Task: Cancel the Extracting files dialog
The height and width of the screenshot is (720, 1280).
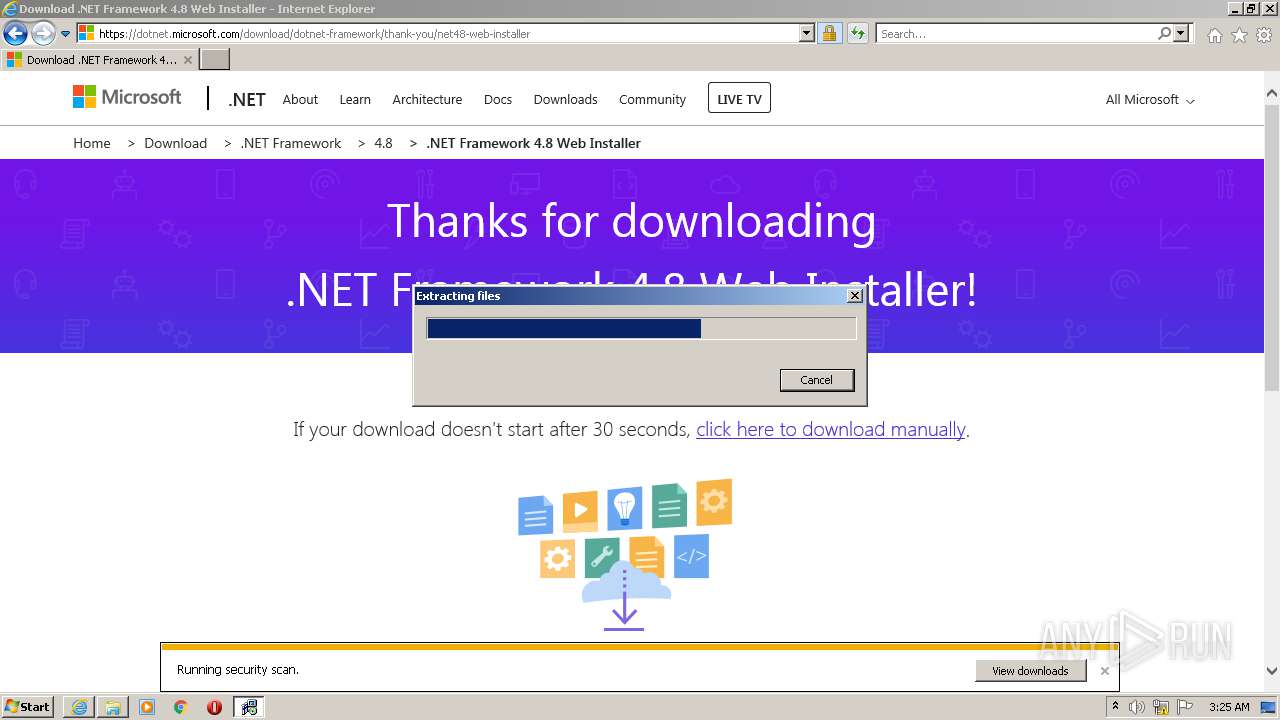Action: point(817,380)
